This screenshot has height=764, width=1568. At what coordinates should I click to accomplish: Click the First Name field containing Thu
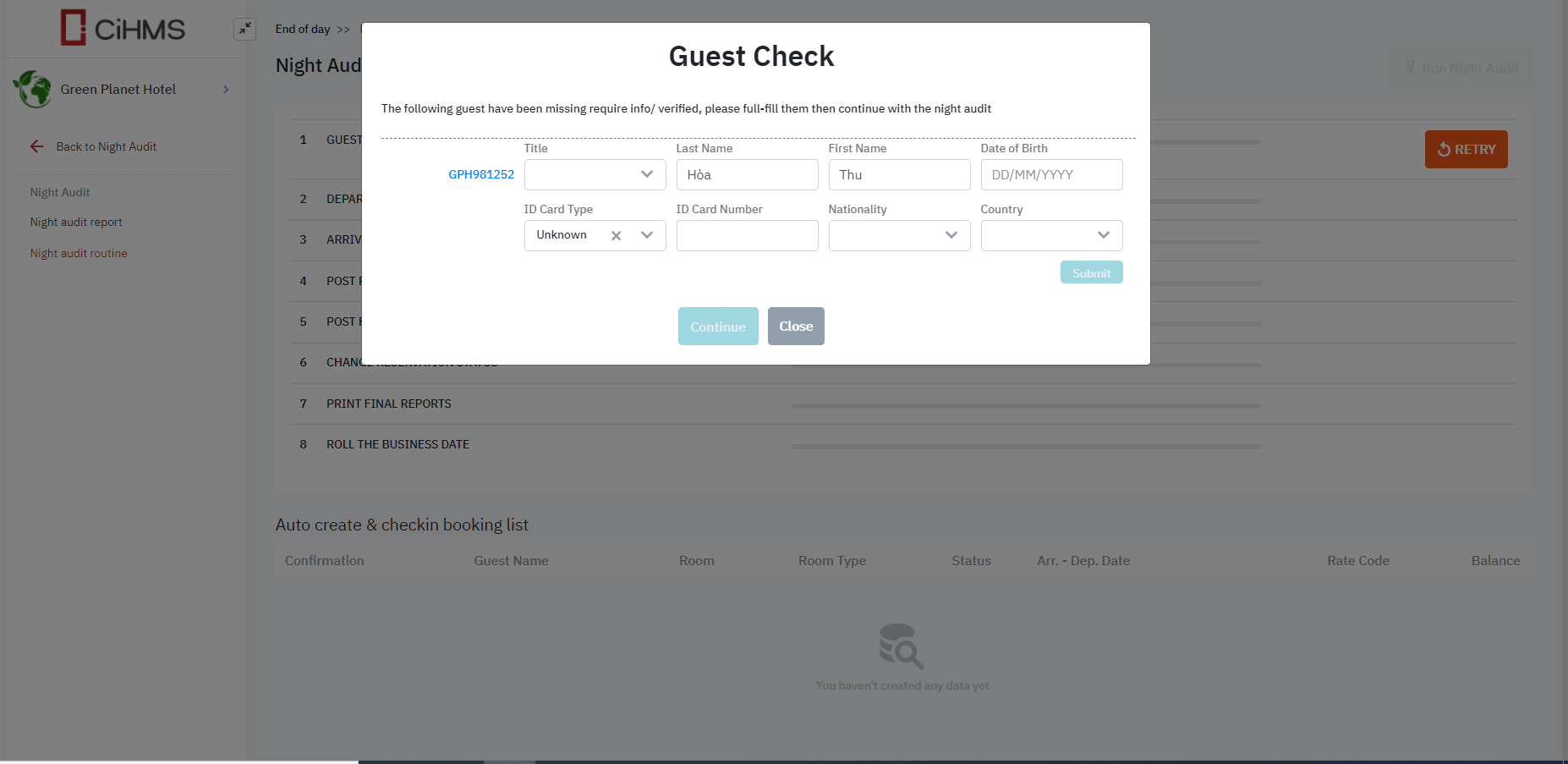[x=900, y=175]
